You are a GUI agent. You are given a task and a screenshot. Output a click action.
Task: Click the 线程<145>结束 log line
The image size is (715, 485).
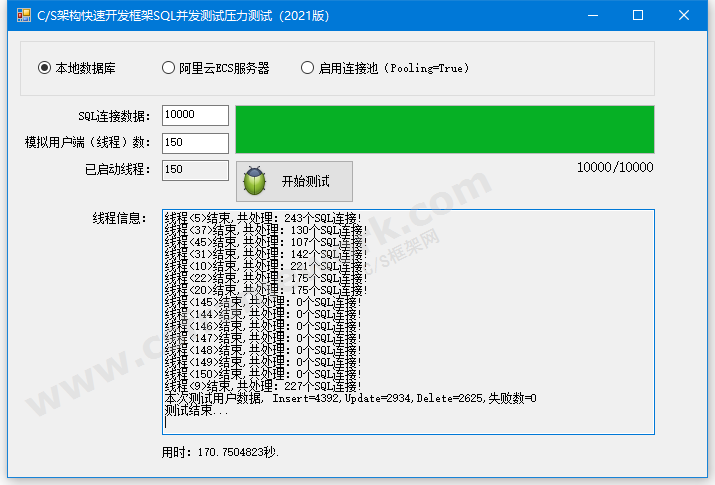tap(263, 302)
